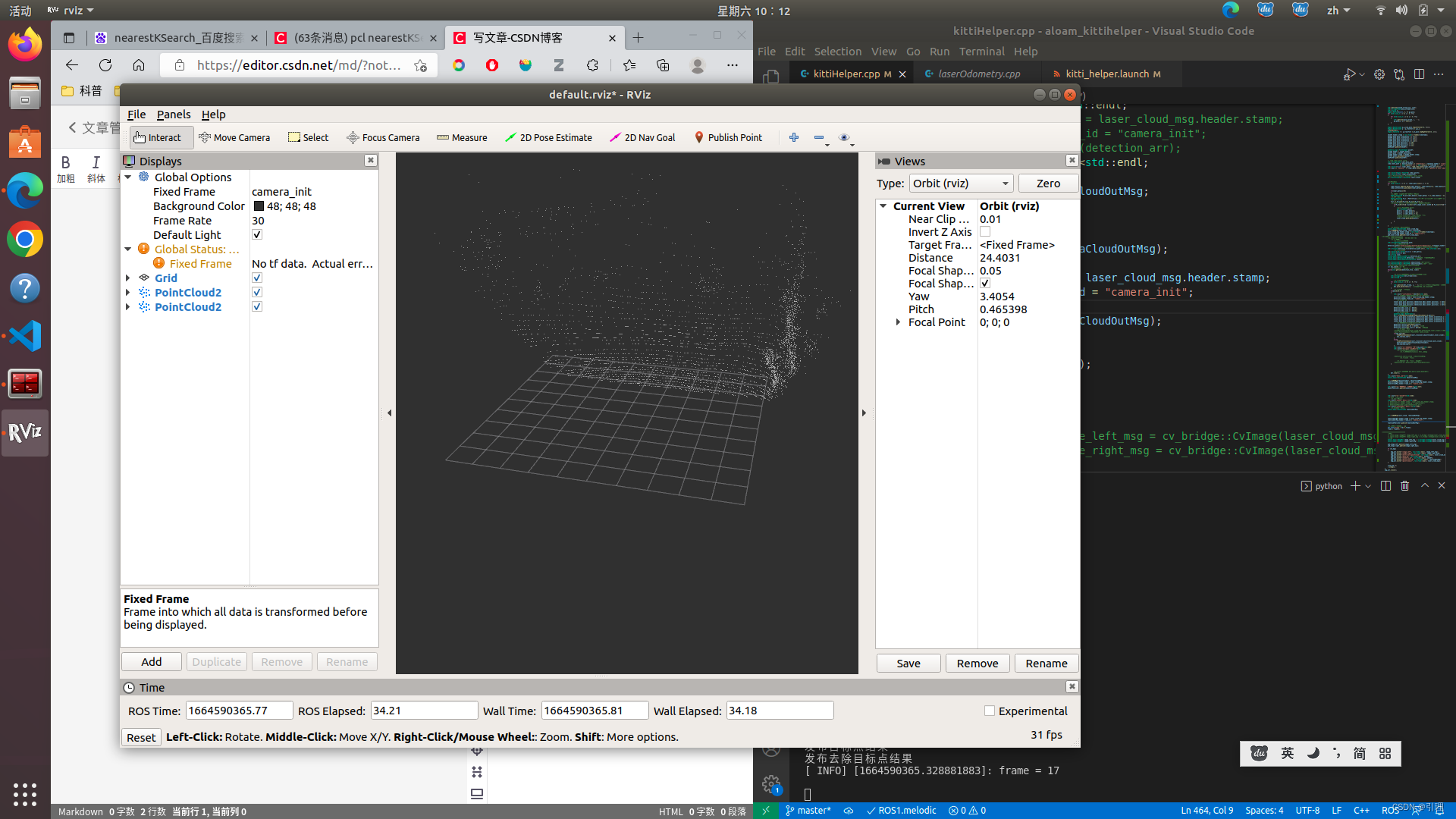Collapse the Global Options tree
Screen dimensions: 1456x819
(x=128, y=177)
